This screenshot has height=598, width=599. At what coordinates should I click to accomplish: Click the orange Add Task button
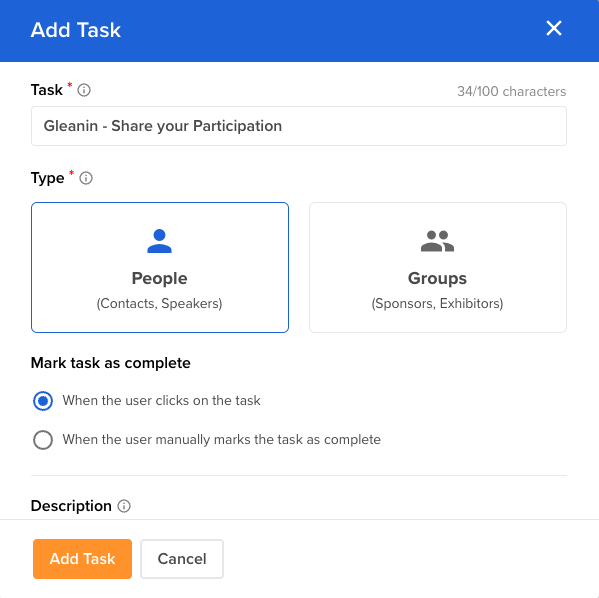coord(83,559)
